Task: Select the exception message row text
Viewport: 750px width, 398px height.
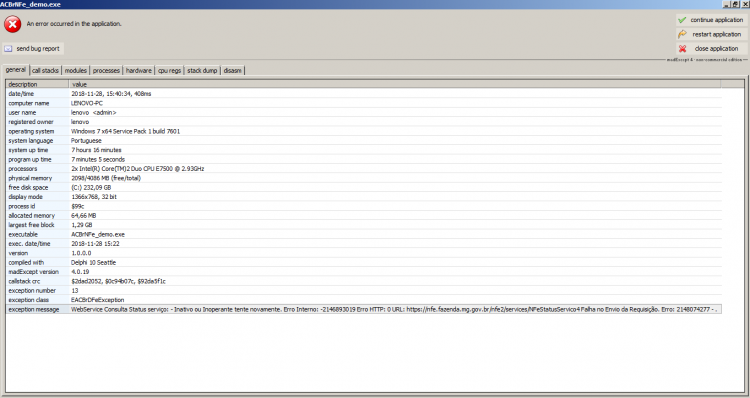Action: tap(394, 310)
